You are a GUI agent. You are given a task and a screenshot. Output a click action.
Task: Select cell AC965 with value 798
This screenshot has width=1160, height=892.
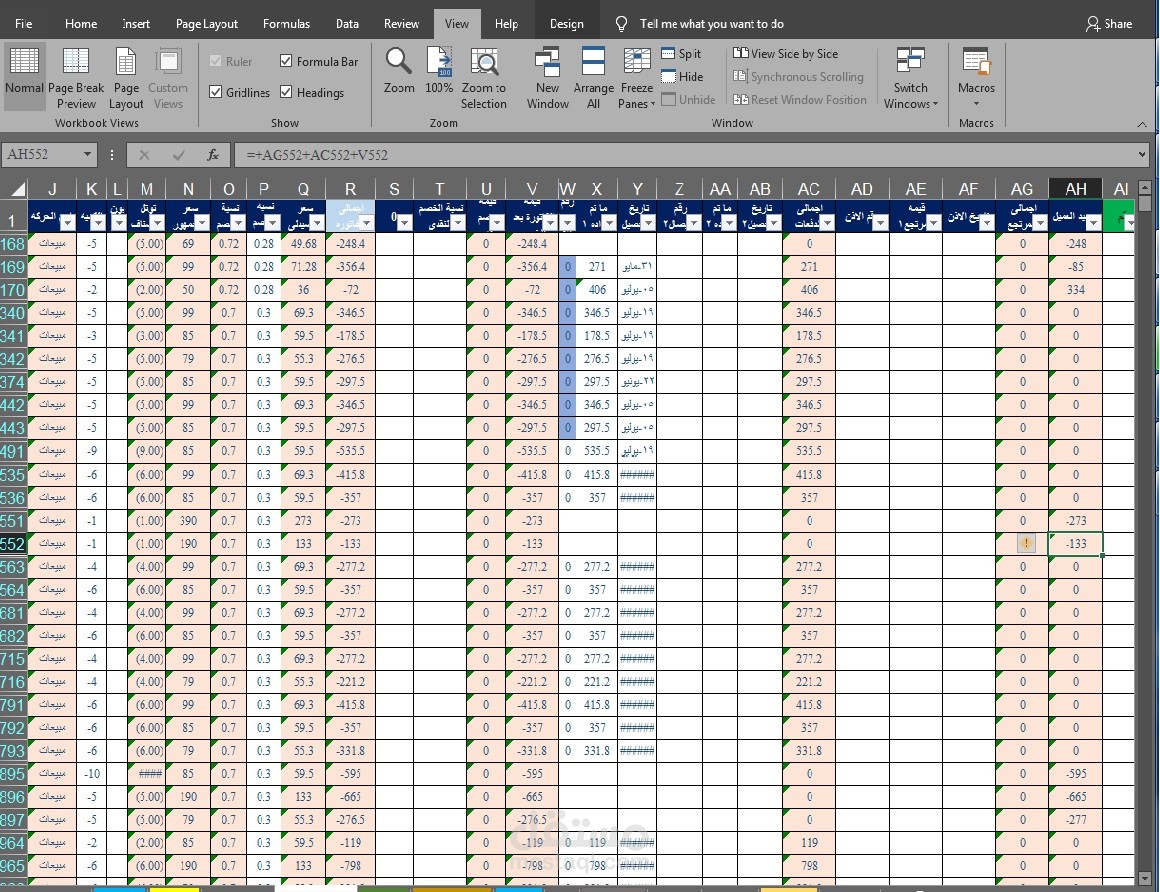pos(809,865)
